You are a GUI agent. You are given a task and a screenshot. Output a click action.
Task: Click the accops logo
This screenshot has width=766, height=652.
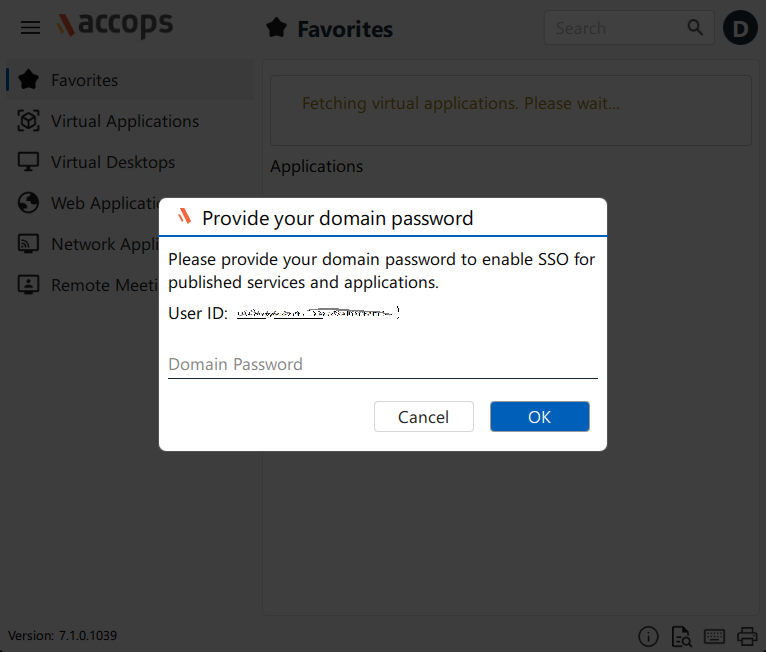(115, 24)
